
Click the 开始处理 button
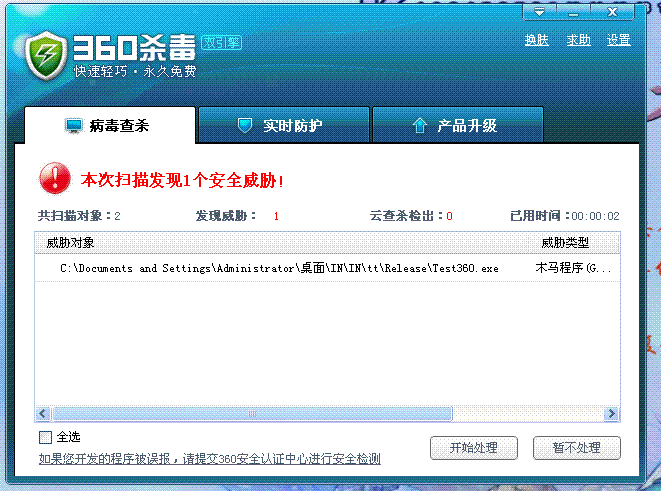pyautogui.click(x=474, y=448)
